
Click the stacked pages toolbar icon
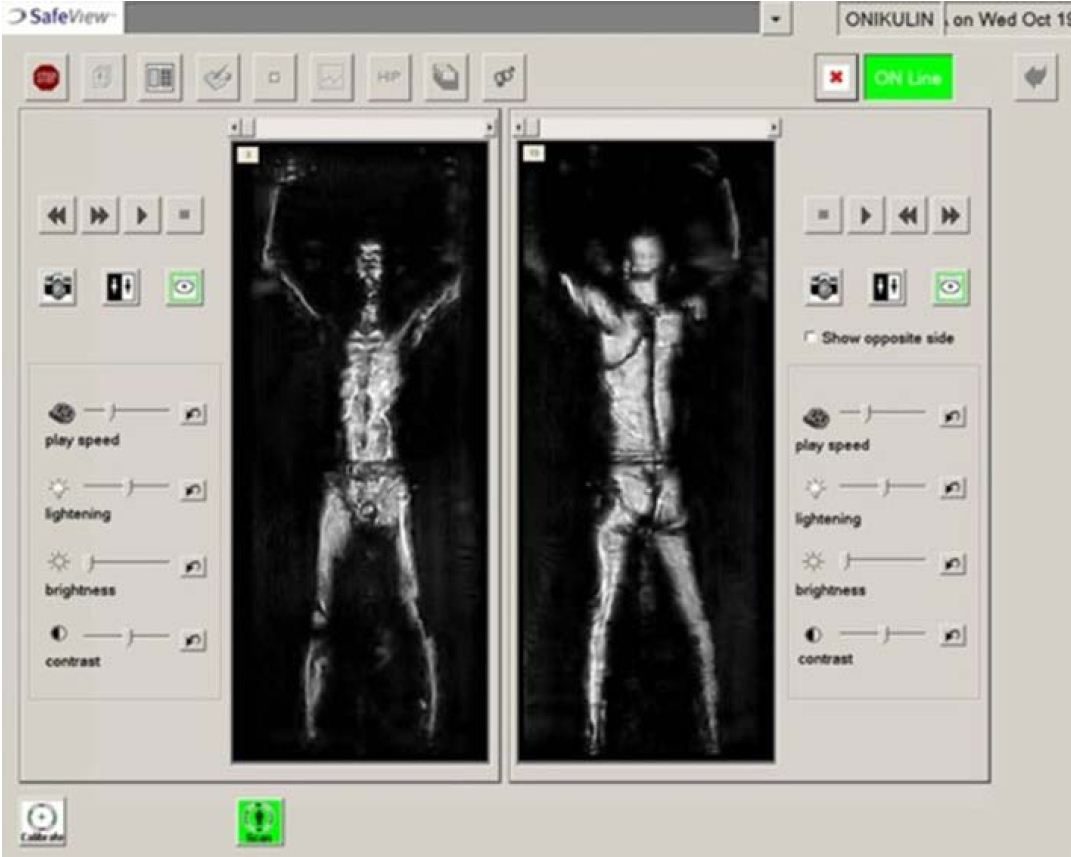pyautogui.click(x=445, y=77)
